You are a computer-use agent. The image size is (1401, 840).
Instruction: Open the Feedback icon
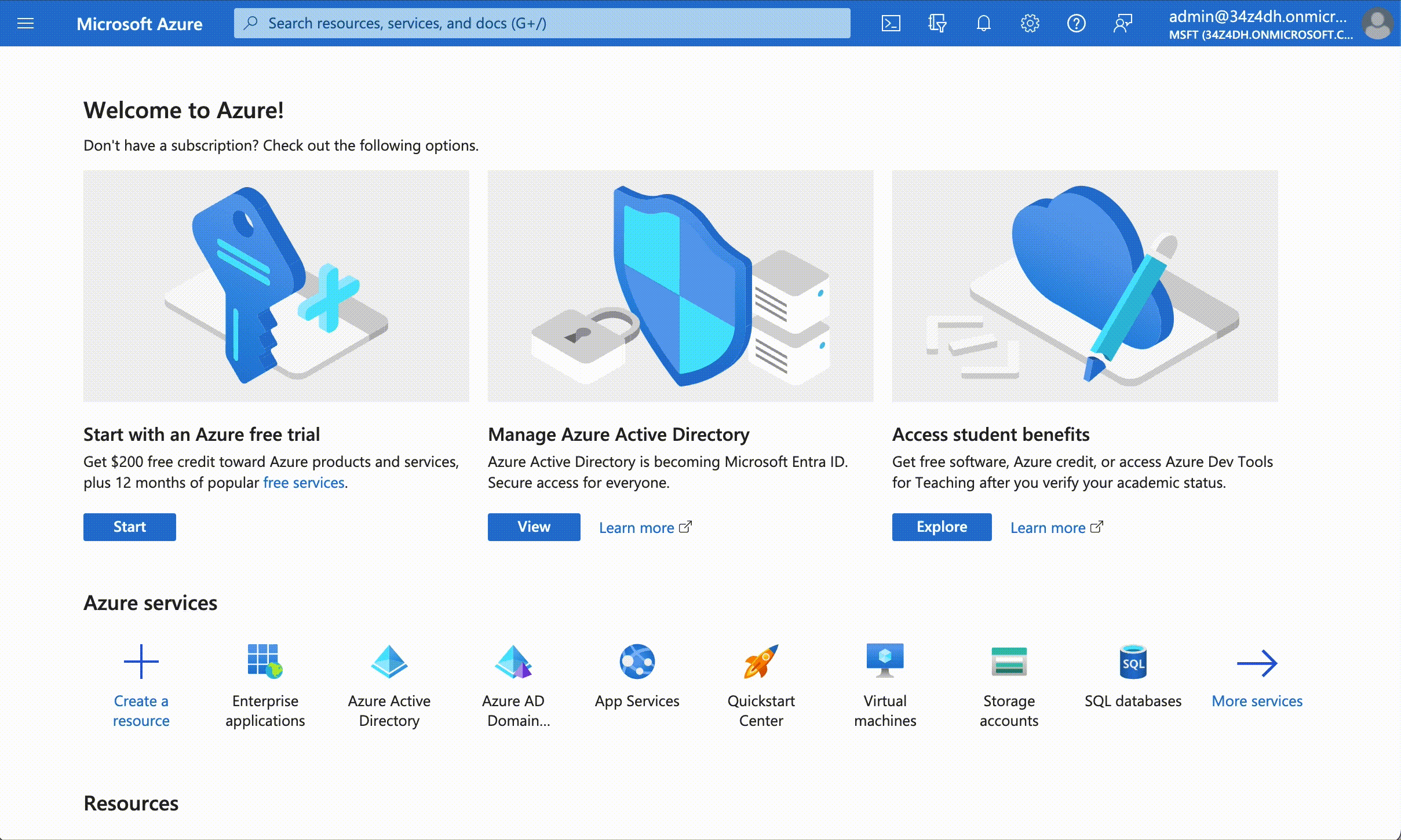pyautogui.click(x=1122, y=23)
